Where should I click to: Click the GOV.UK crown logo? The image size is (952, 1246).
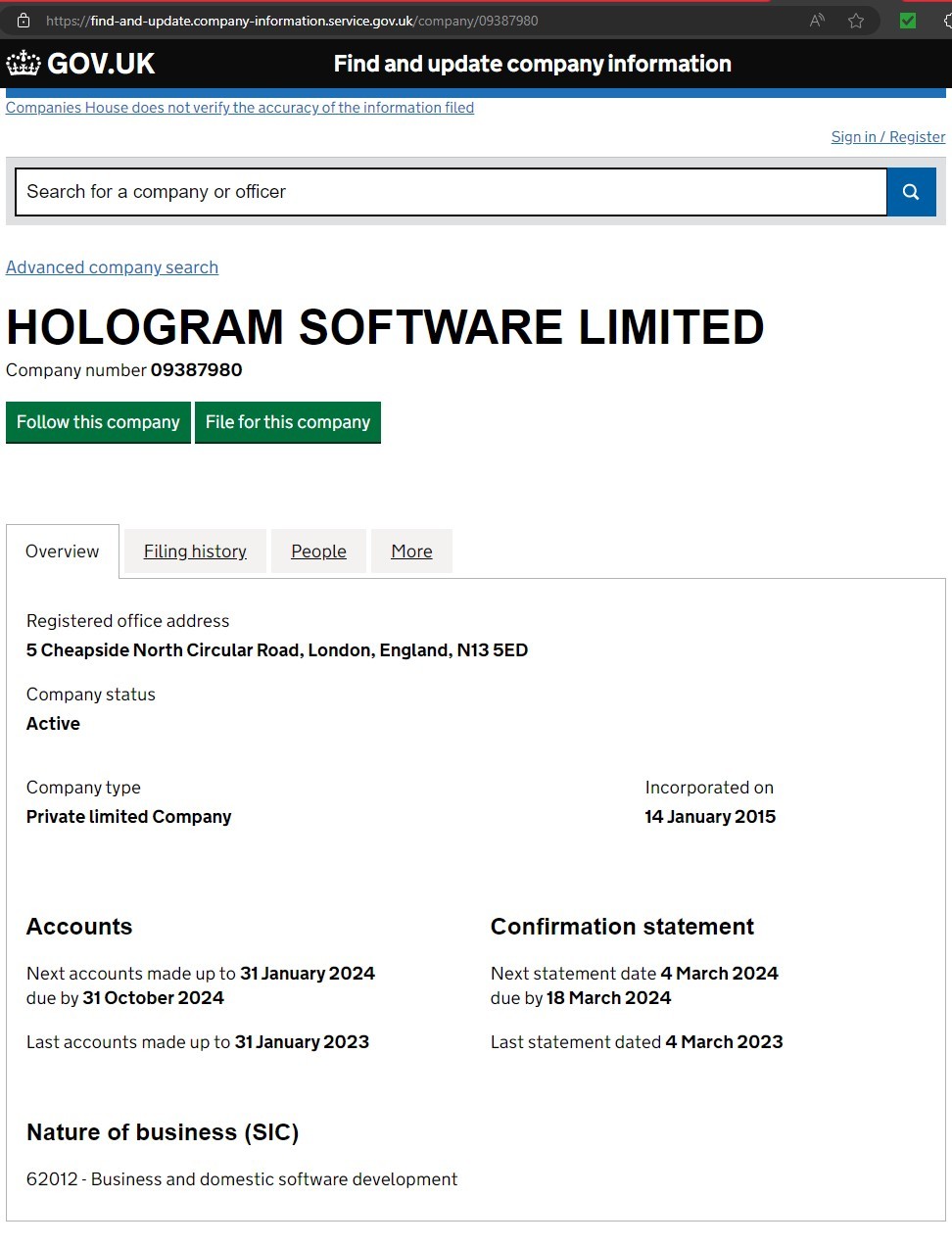point(24,64)
